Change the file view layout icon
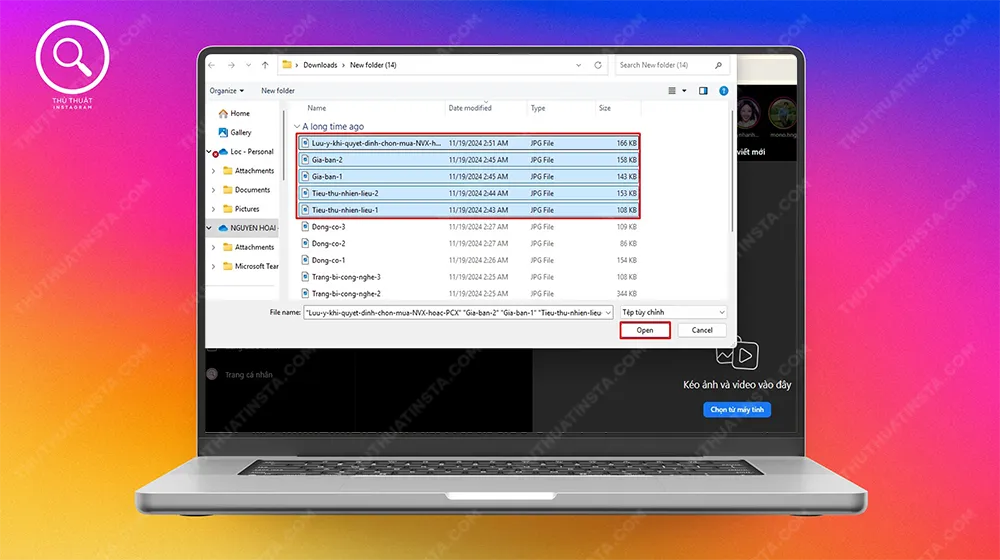This screenshot has width=1000, height=560. click(x=672, y=91)
